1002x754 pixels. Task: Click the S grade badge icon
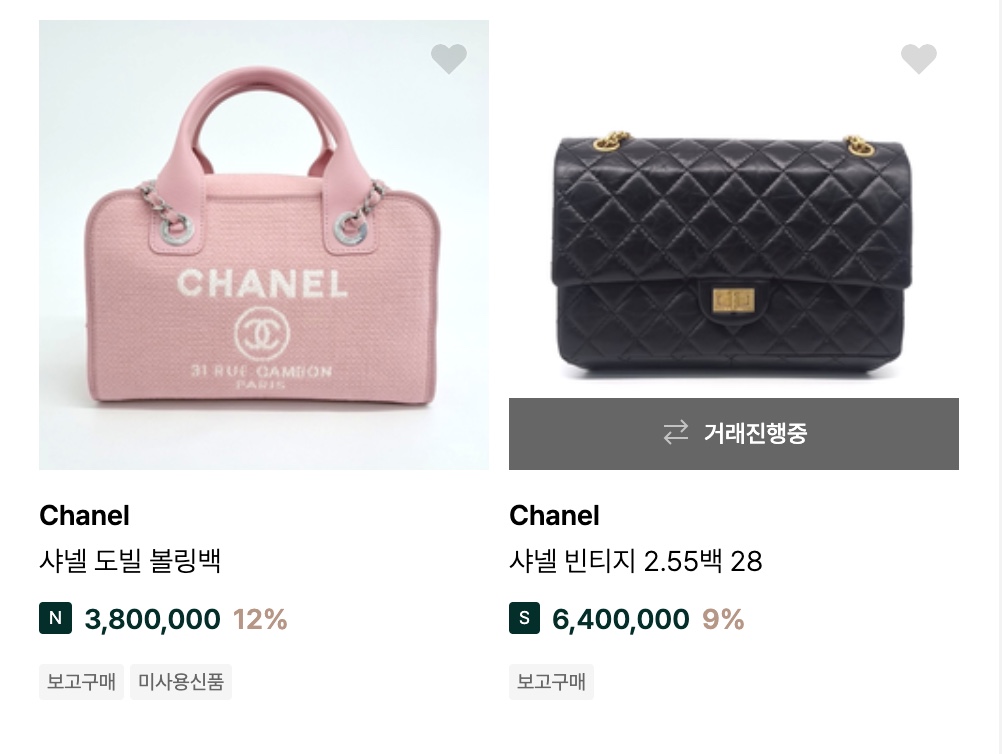(x=524, y=618)
